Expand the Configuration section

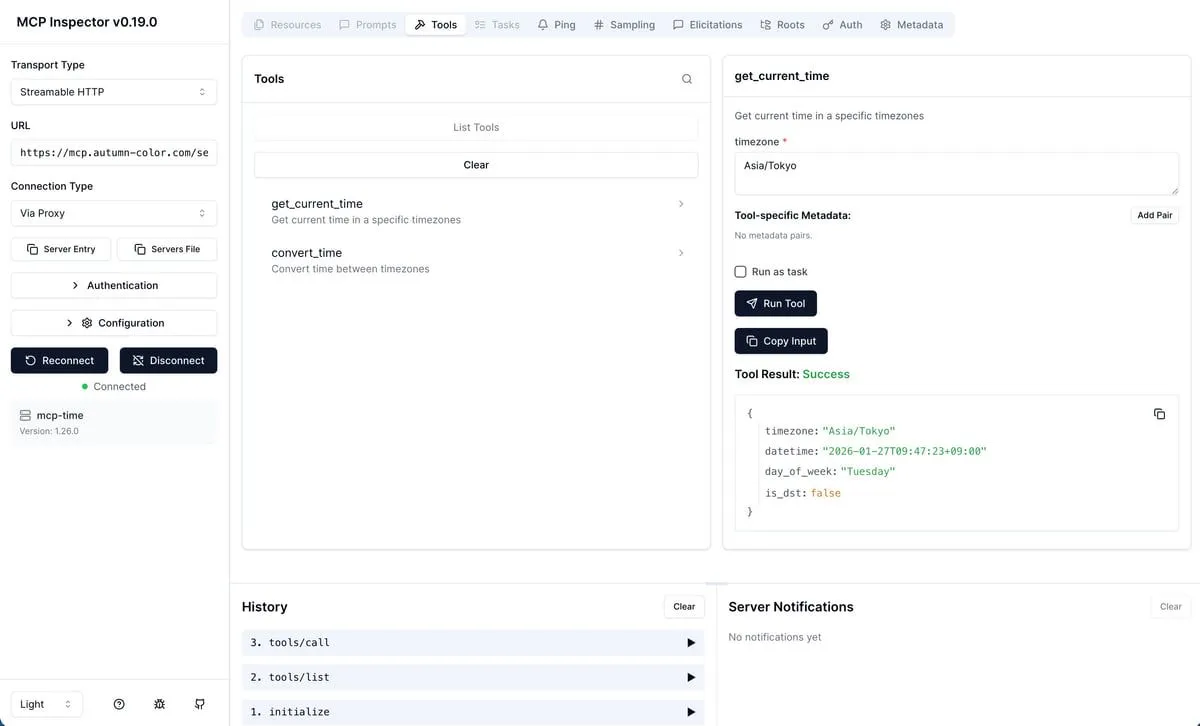113,323
